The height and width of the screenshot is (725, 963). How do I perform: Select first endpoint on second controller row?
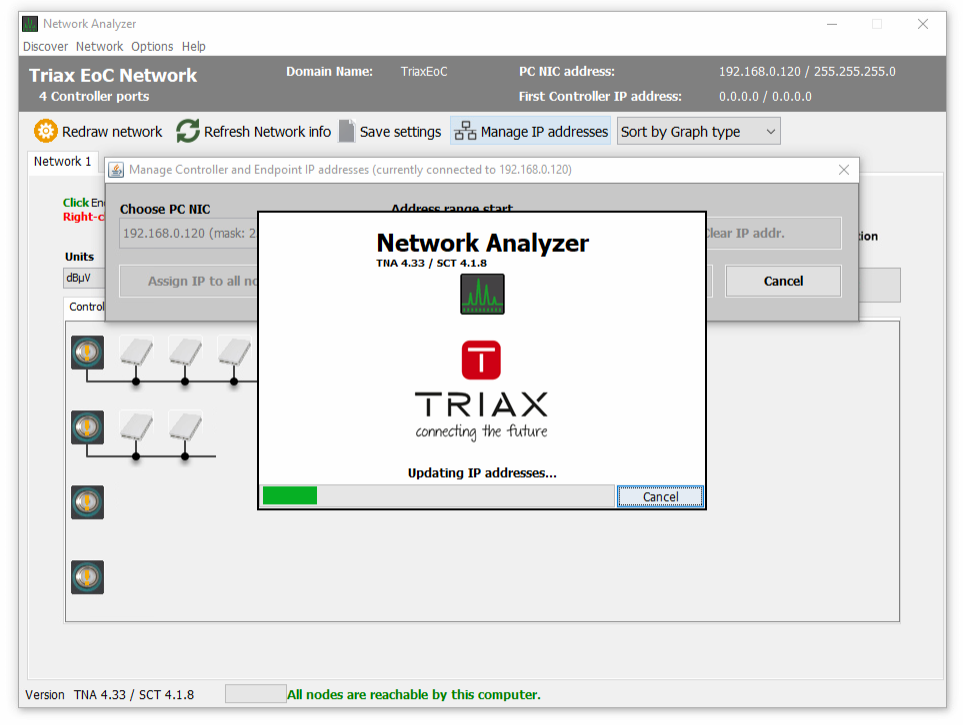pyautogui.click(x=136, y=427)
